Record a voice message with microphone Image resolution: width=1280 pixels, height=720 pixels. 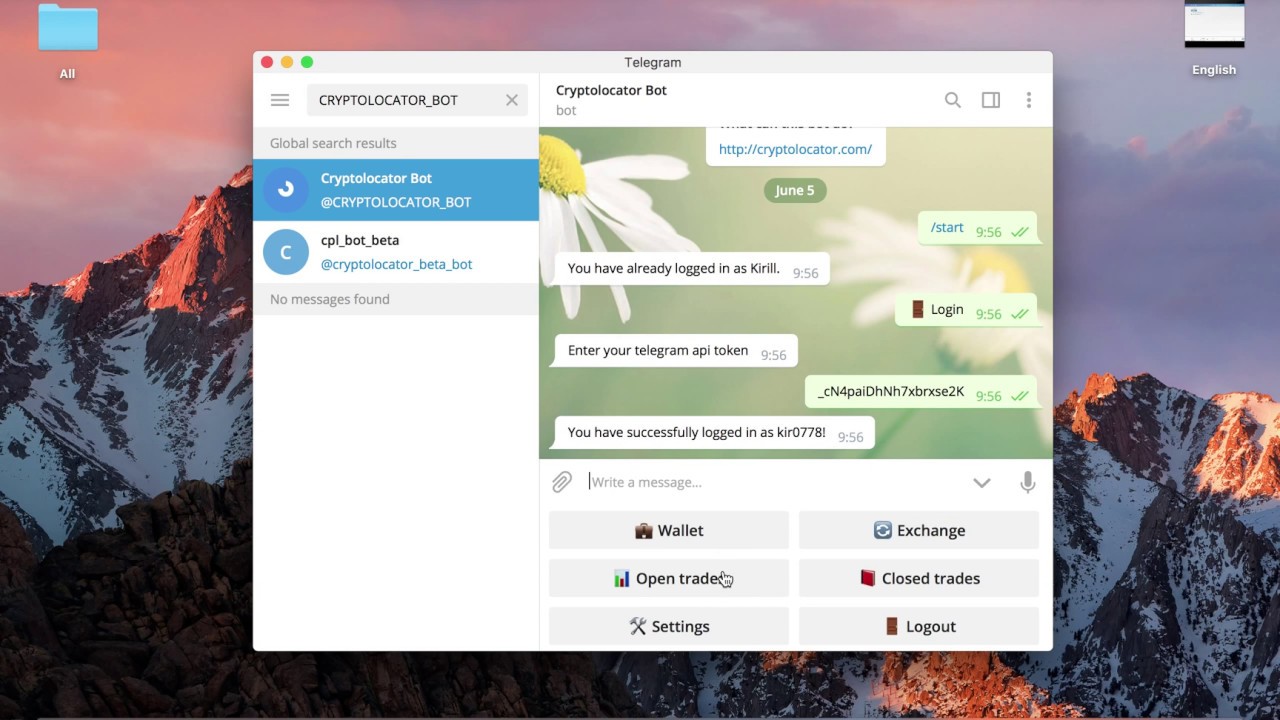click(1028, 482)
